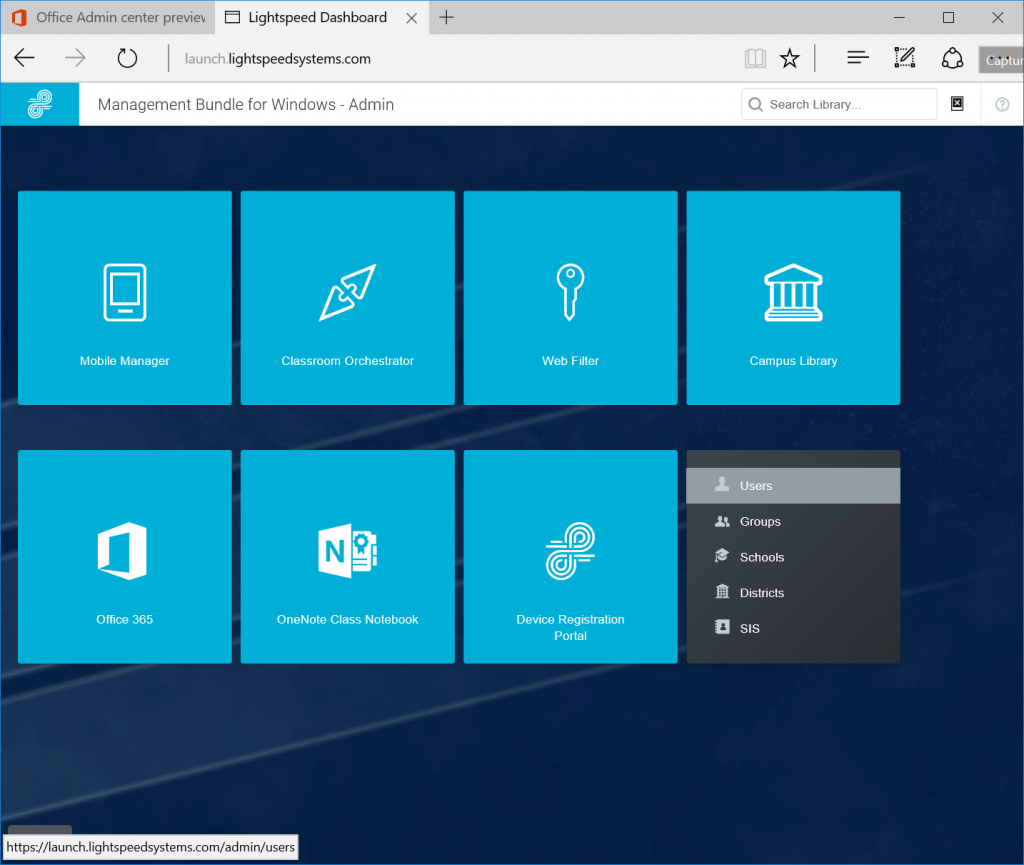Click the Capture button at top right

1001,60
